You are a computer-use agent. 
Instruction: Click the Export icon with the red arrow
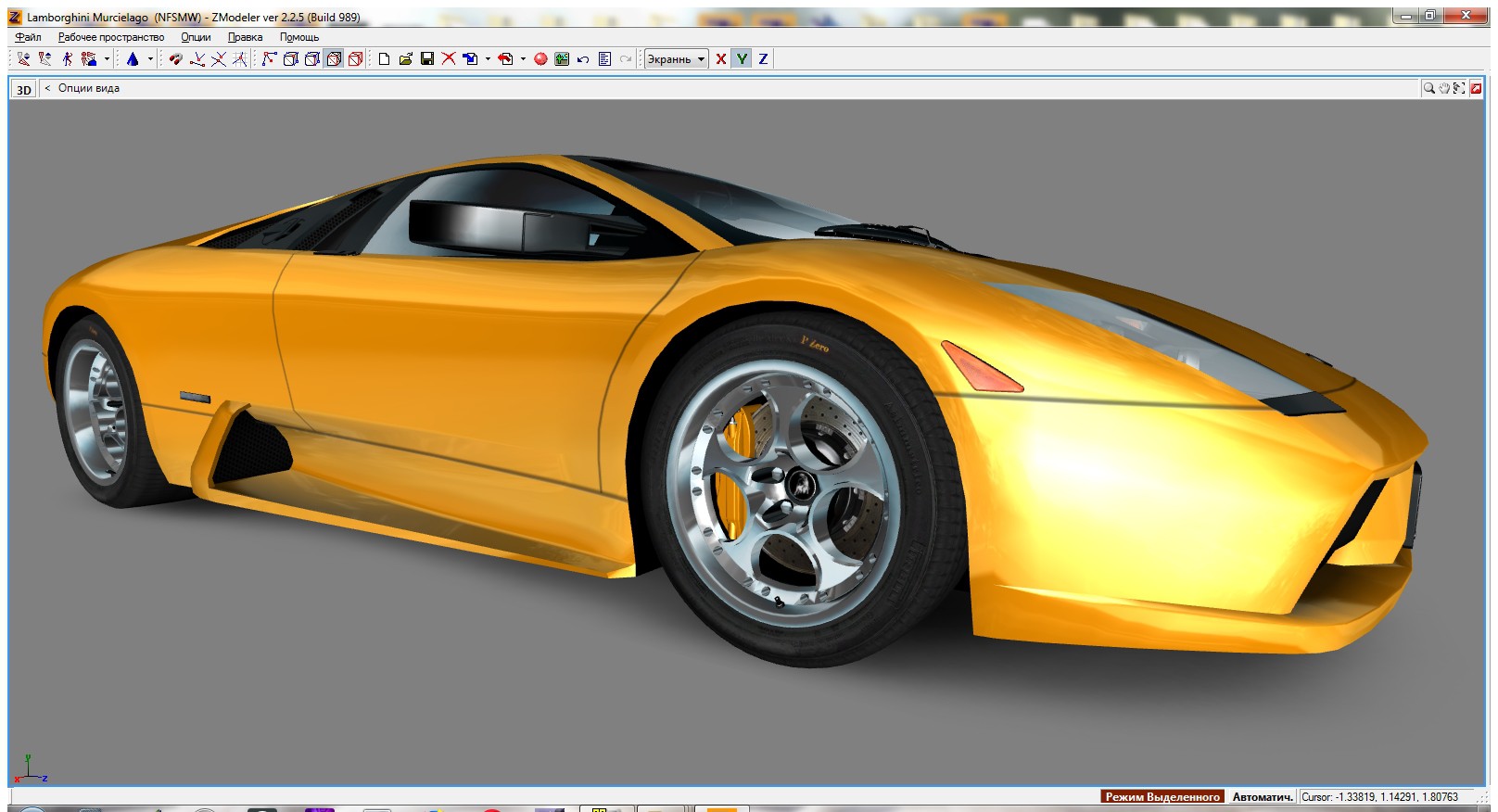(505, 58)
